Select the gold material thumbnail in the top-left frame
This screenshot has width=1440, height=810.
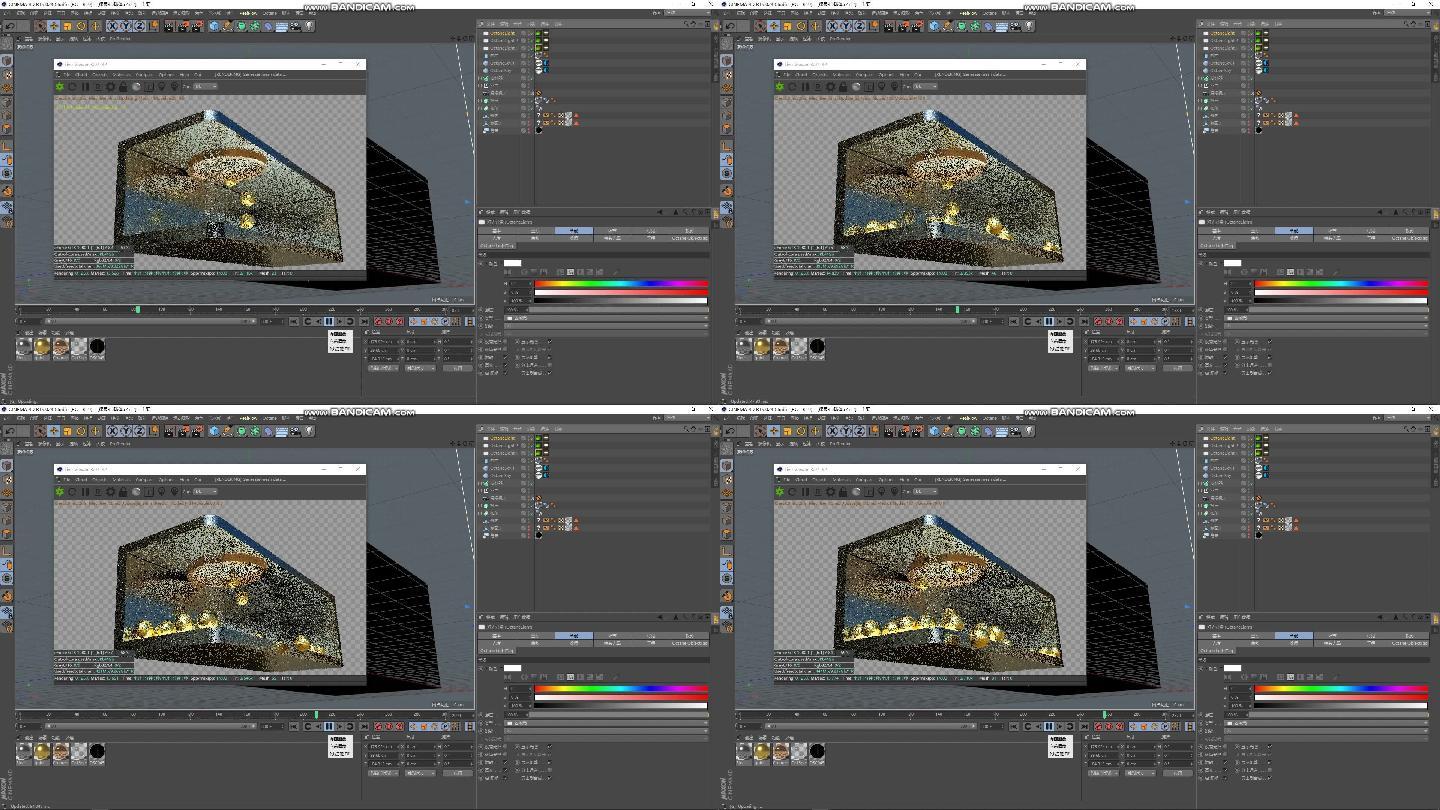pos(42,347)
